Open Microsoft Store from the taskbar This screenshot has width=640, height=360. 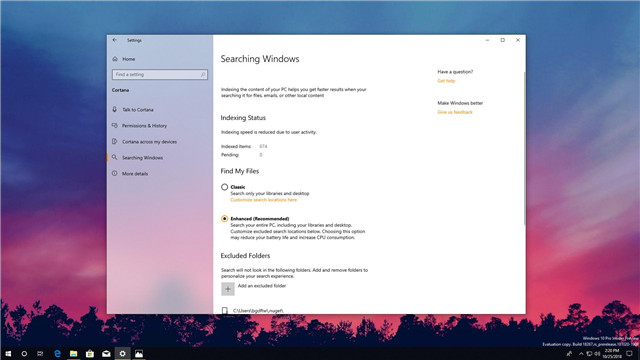point(90,353)
